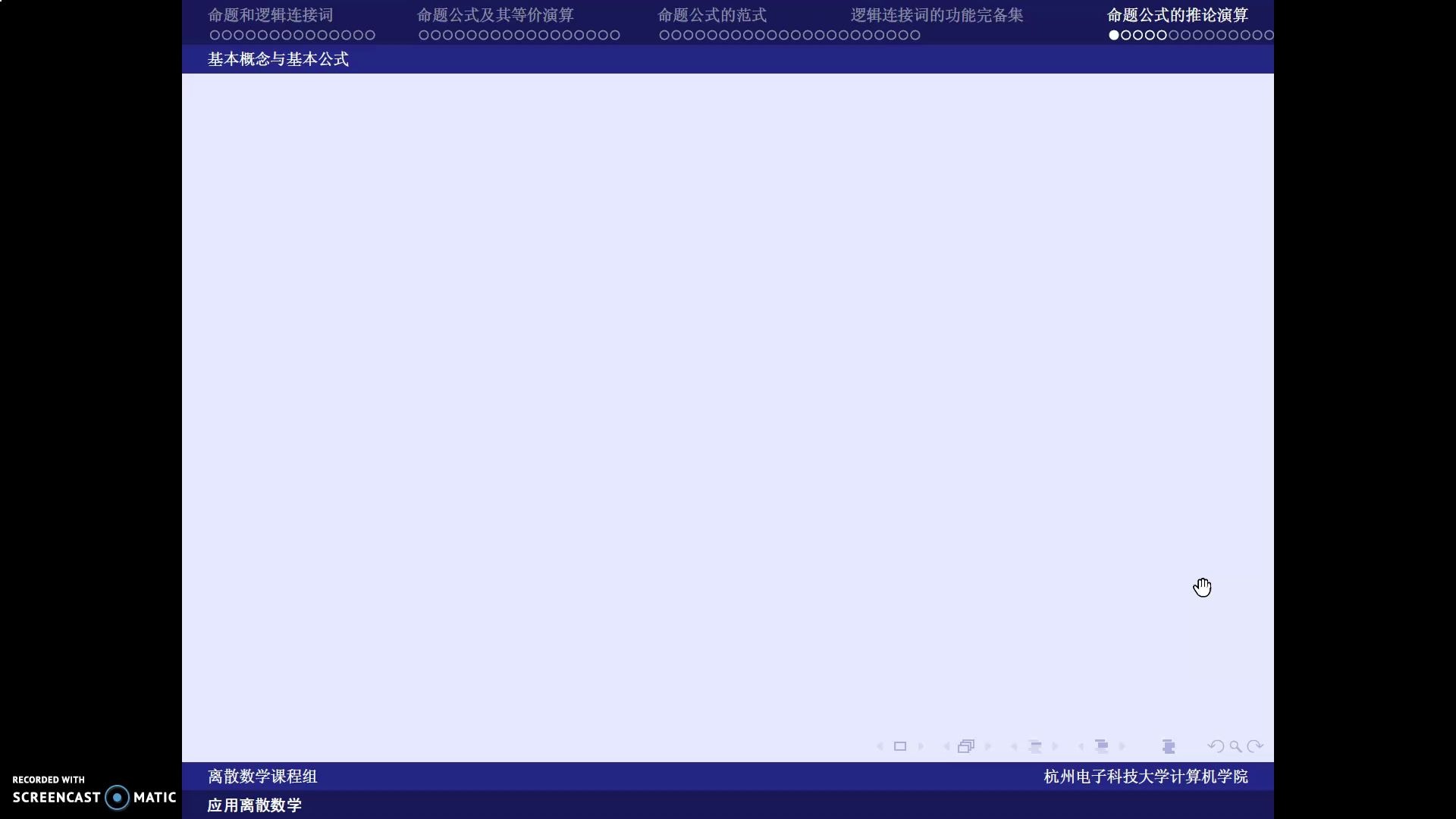Select first slide dot under 命题公式及其等价演算
The width and height of the screenshot is (1456, 819).
(424, 35)
